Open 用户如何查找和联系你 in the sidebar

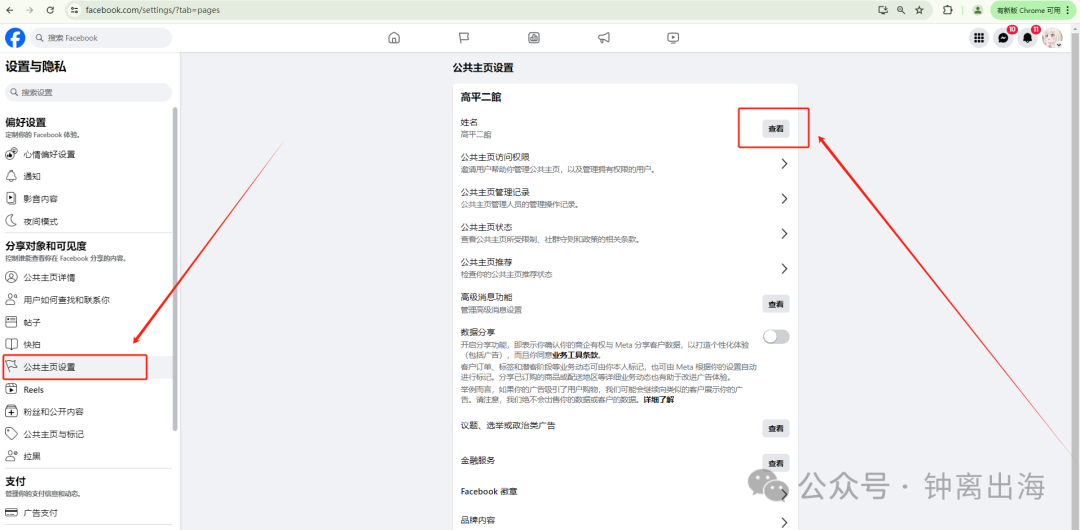(x=86, y=300)
